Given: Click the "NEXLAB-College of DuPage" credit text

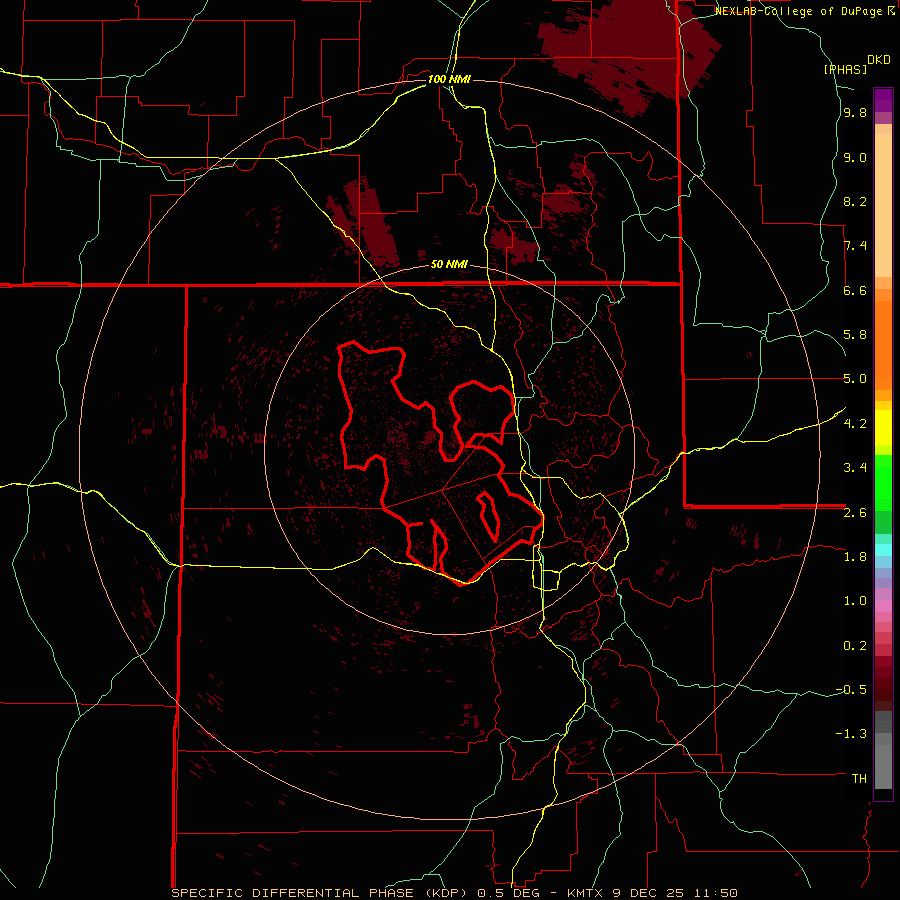Looking at the screenshot, I should pos(798,11).
